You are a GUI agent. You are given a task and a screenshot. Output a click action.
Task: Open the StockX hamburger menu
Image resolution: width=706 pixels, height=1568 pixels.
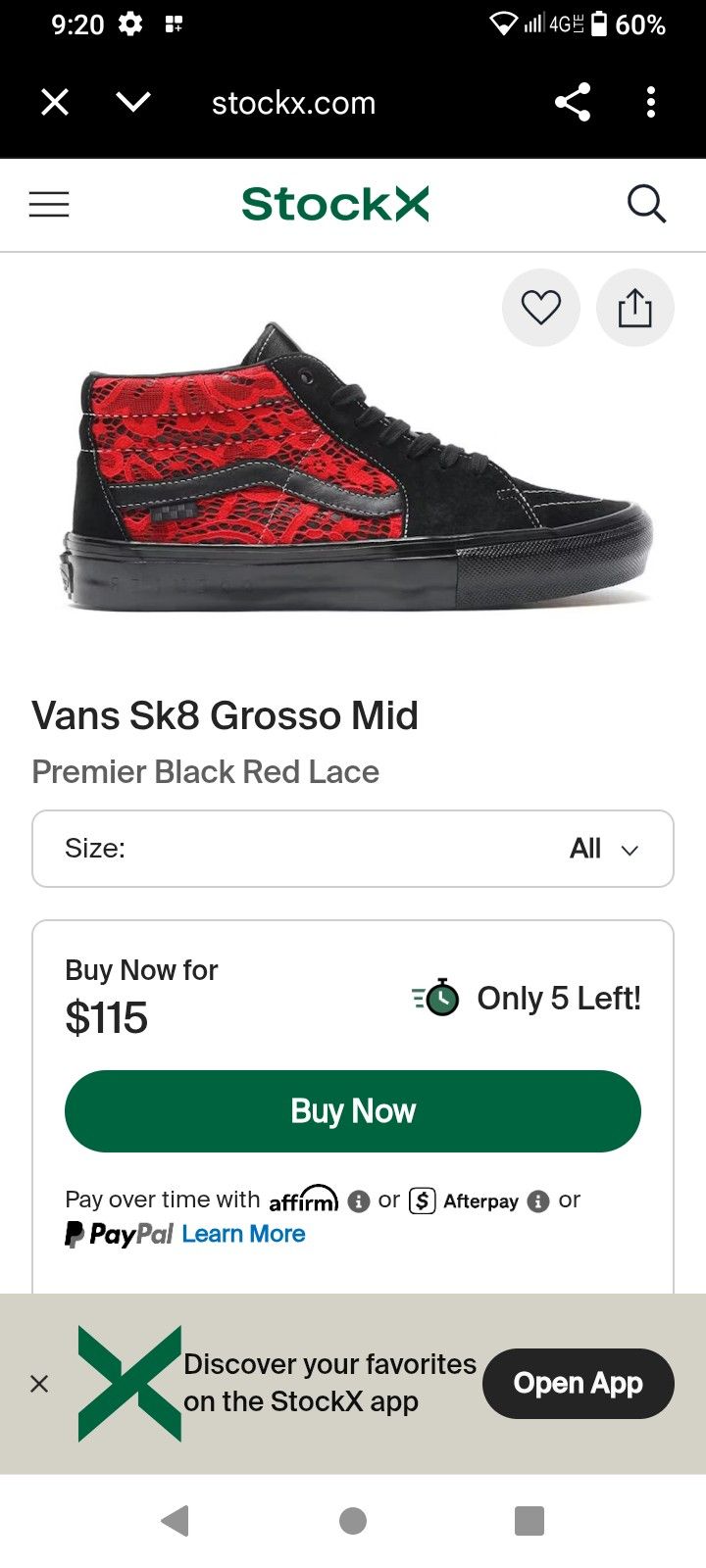tap(49, 204)
